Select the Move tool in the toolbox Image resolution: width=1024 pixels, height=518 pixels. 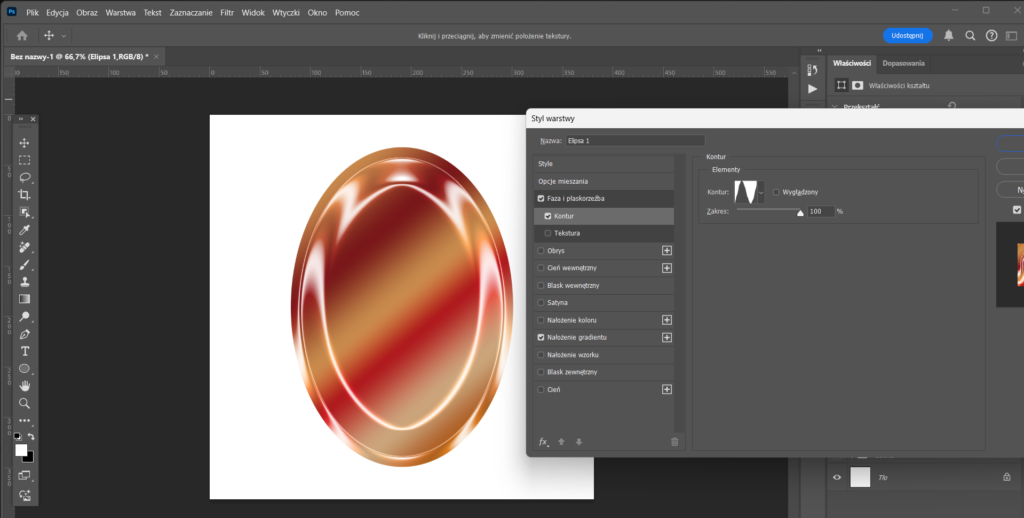(x=24, y=143)
